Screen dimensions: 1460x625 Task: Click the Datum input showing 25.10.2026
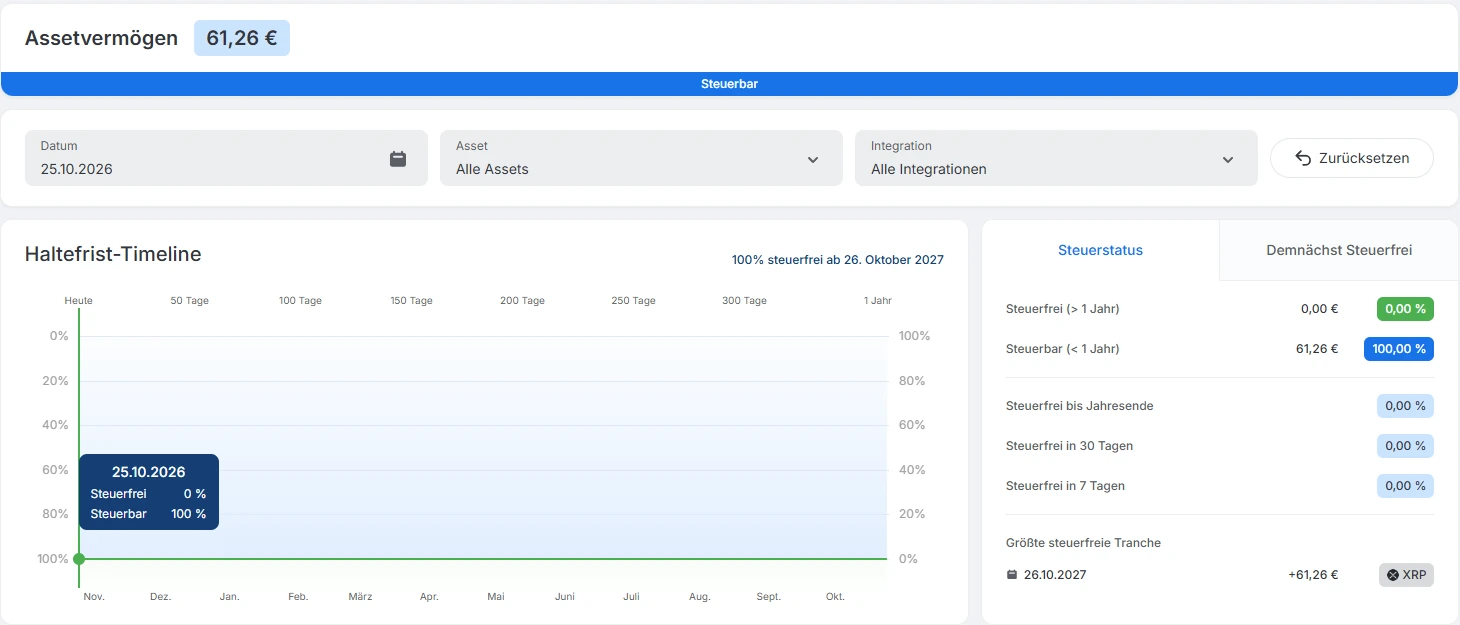coord(226,158)
